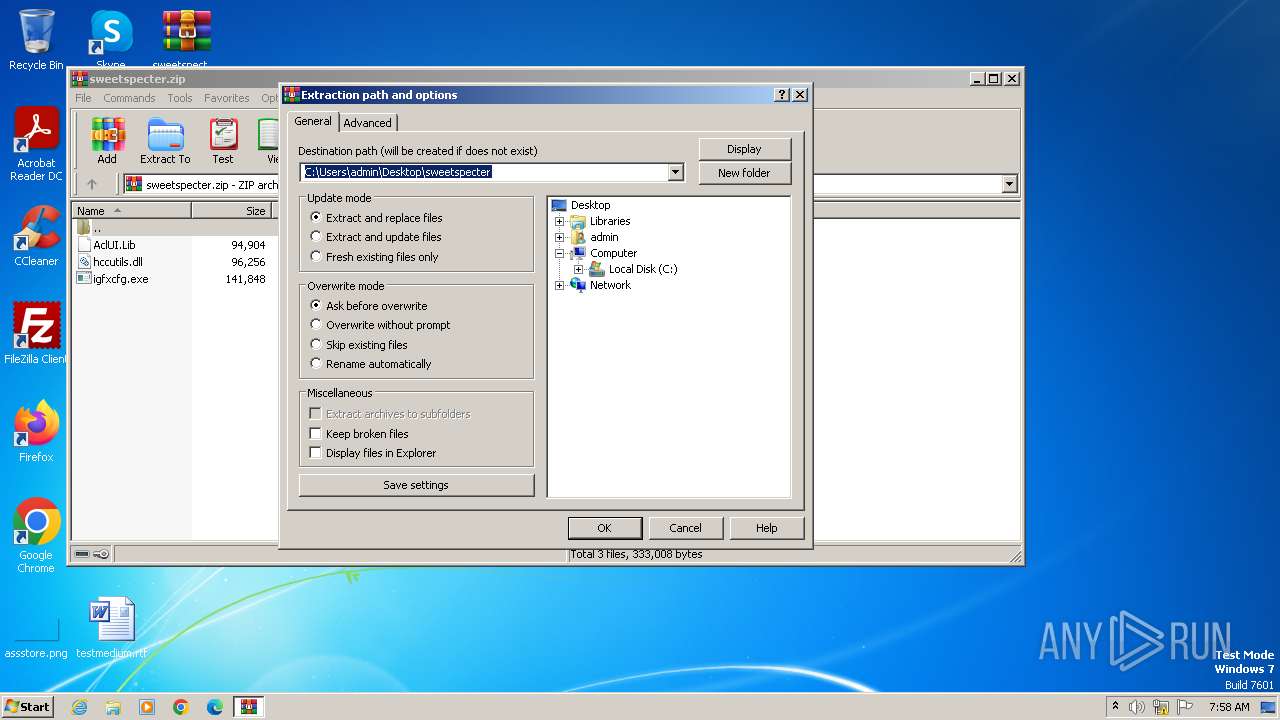This screenshot has height=720, width=1280.
Task: Click the volume speaker tray icon
Action: (x=1137, y=707)
